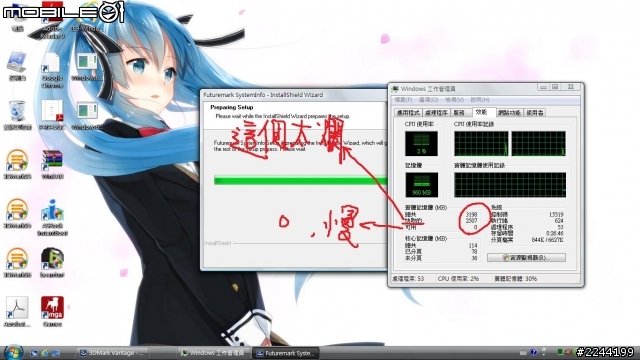Open the Options (選項) menu in Task Manager
This screenshot has width=640, height=360.
(x=428, y=100)
